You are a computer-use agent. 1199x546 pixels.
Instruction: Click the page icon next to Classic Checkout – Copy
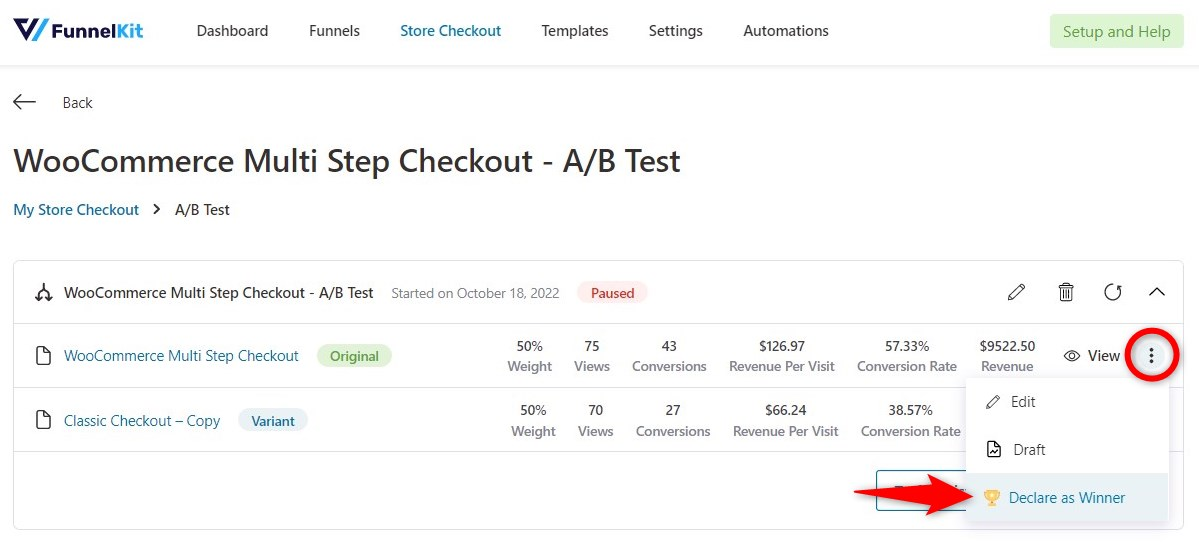click(44, 421)
